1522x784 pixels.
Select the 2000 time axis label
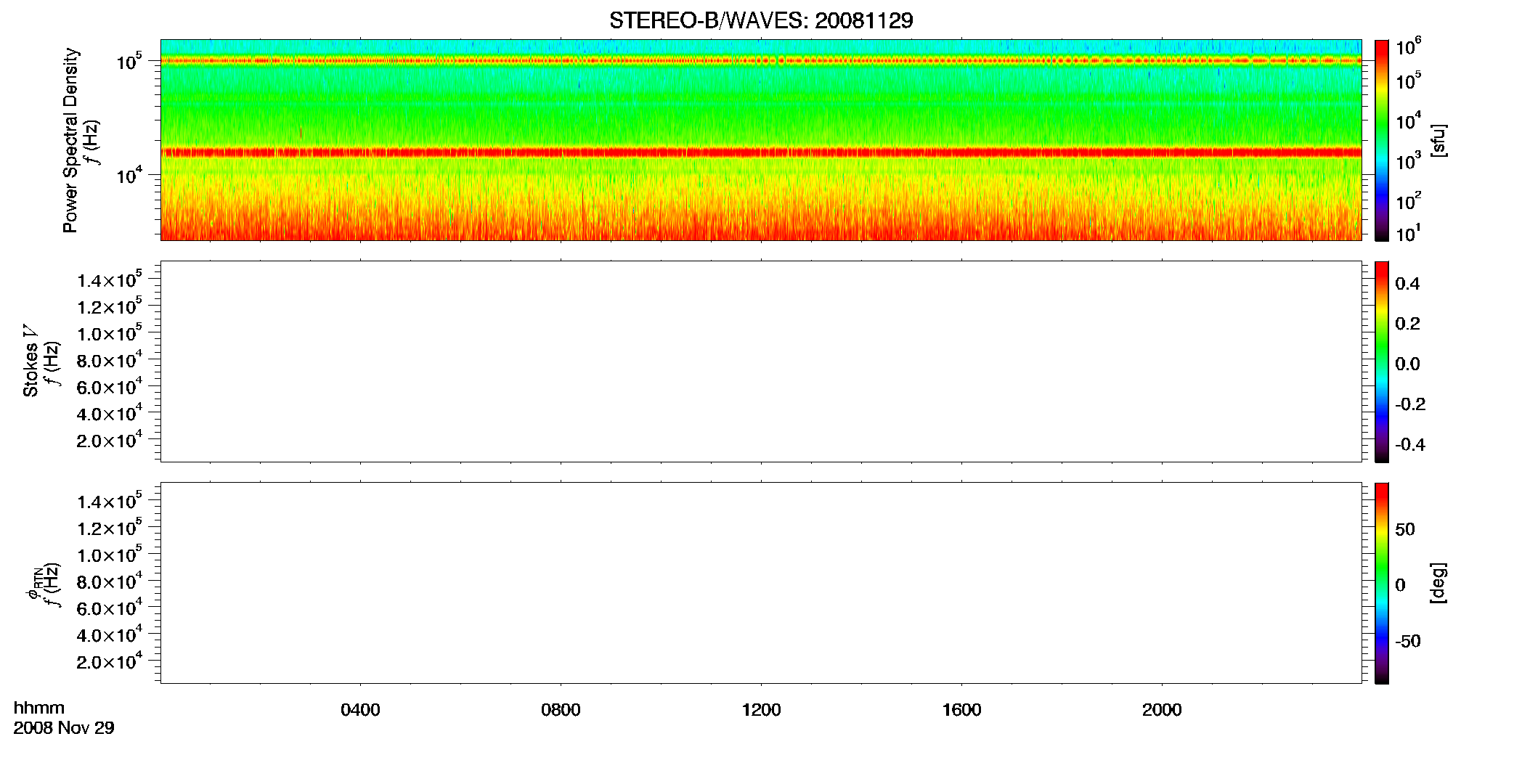pos(1162,710)
